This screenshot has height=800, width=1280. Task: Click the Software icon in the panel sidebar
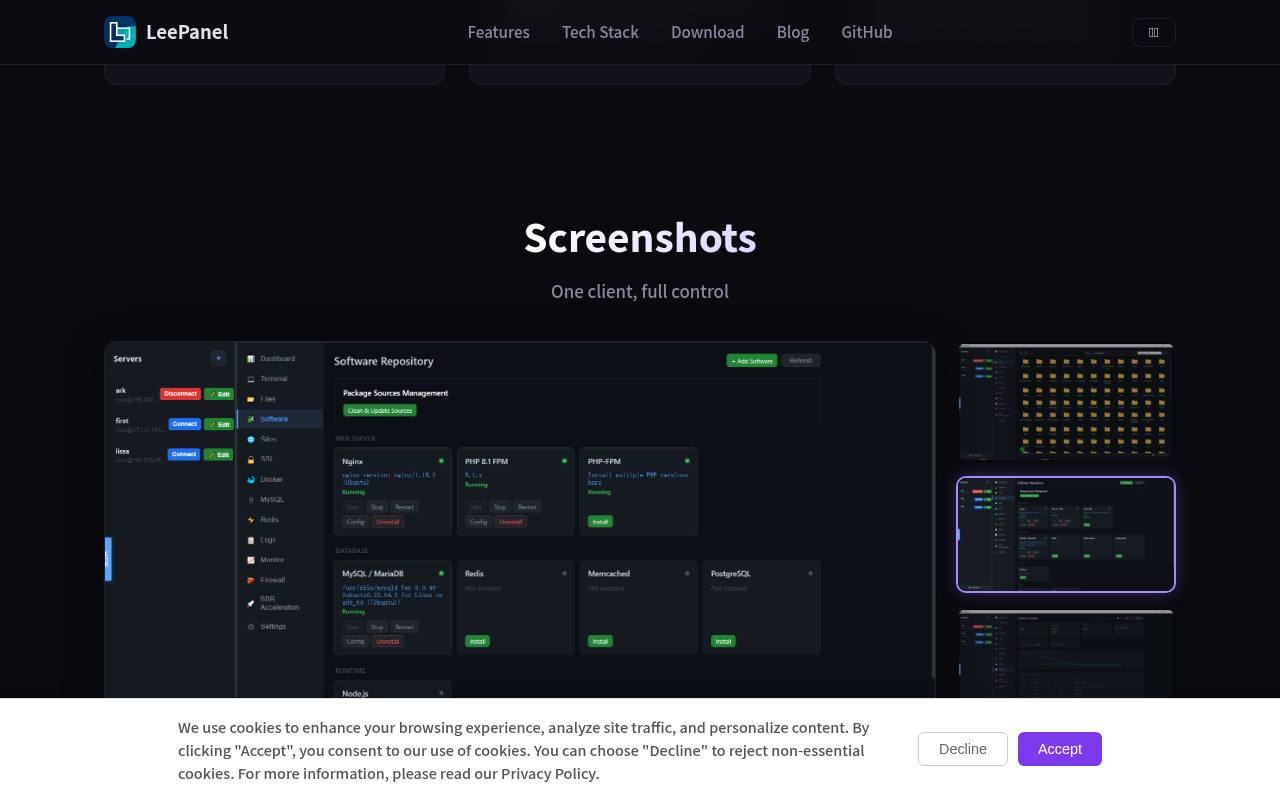[x=251, y=419]
